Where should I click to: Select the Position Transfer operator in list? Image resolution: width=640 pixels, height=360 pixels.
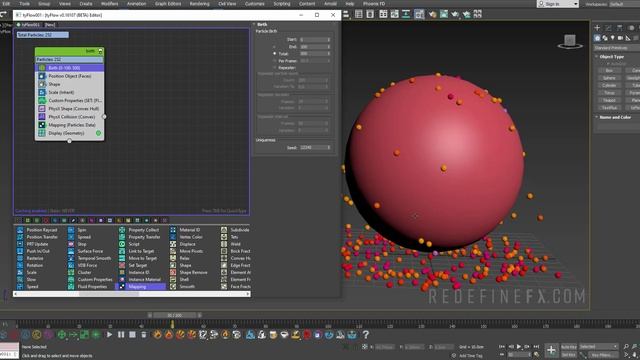(x=42, y=237)
